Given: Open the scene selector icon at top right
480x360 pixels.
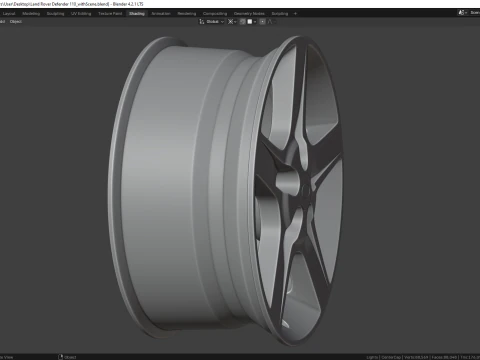Looking at the screenshot, I should [462, 13].
